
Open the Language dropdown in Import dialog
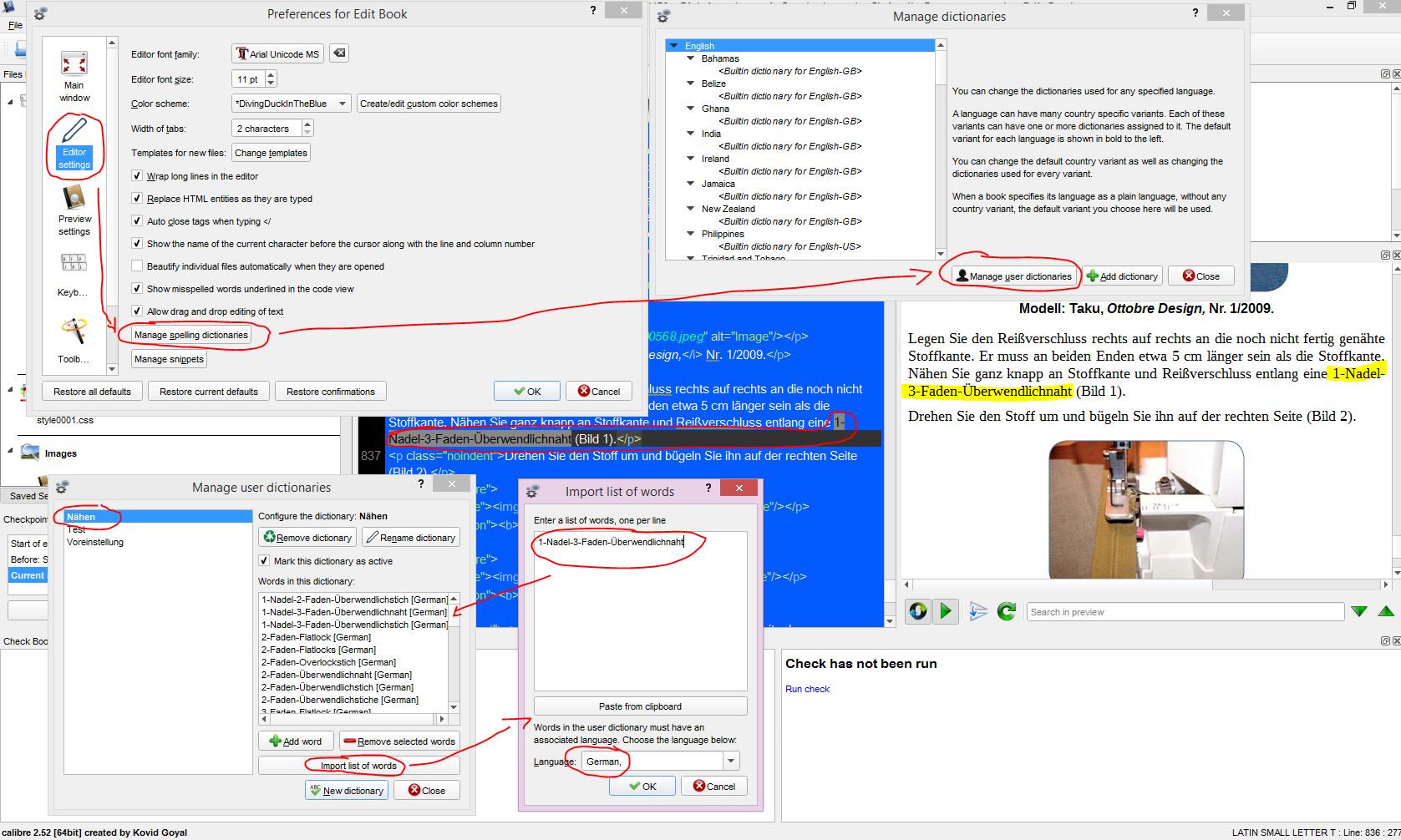pyautogui.click(x=731, y=762)
